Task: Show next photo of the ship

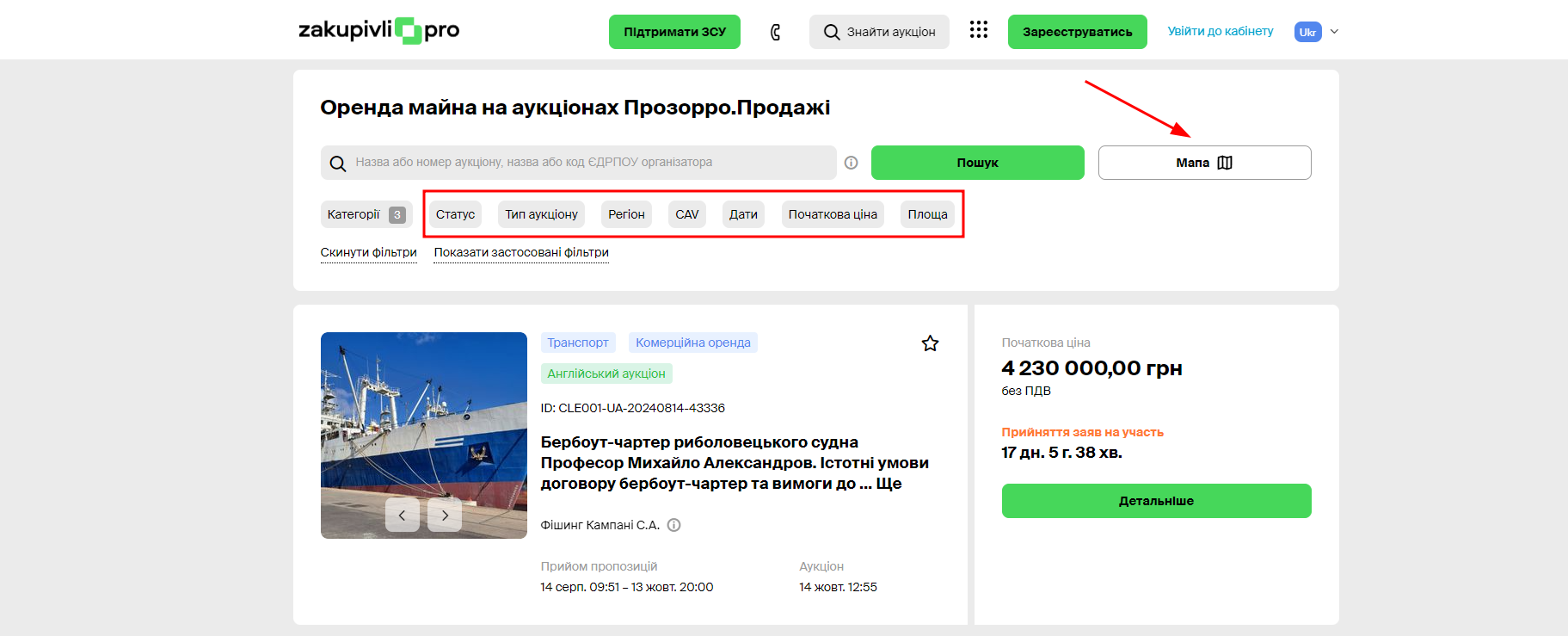Action: 445,515
